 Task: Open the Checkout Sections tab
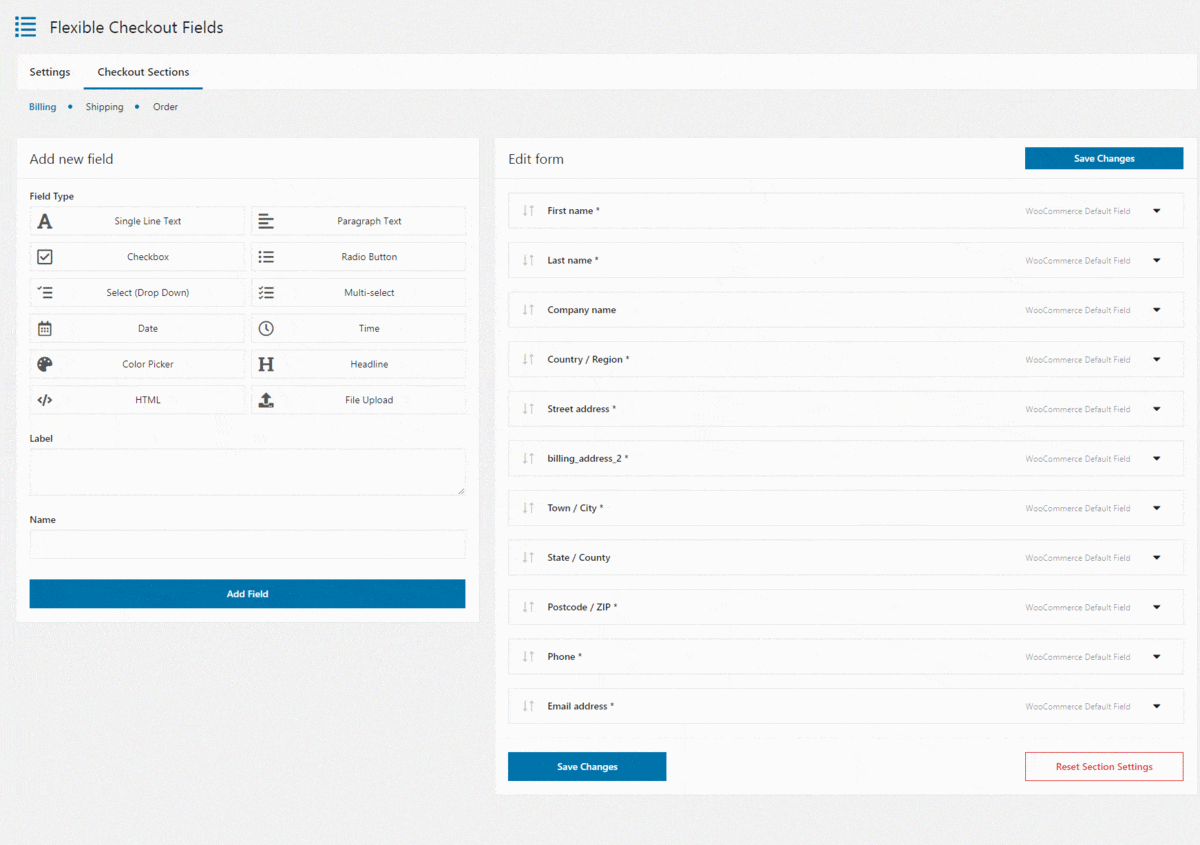(143, 72)
